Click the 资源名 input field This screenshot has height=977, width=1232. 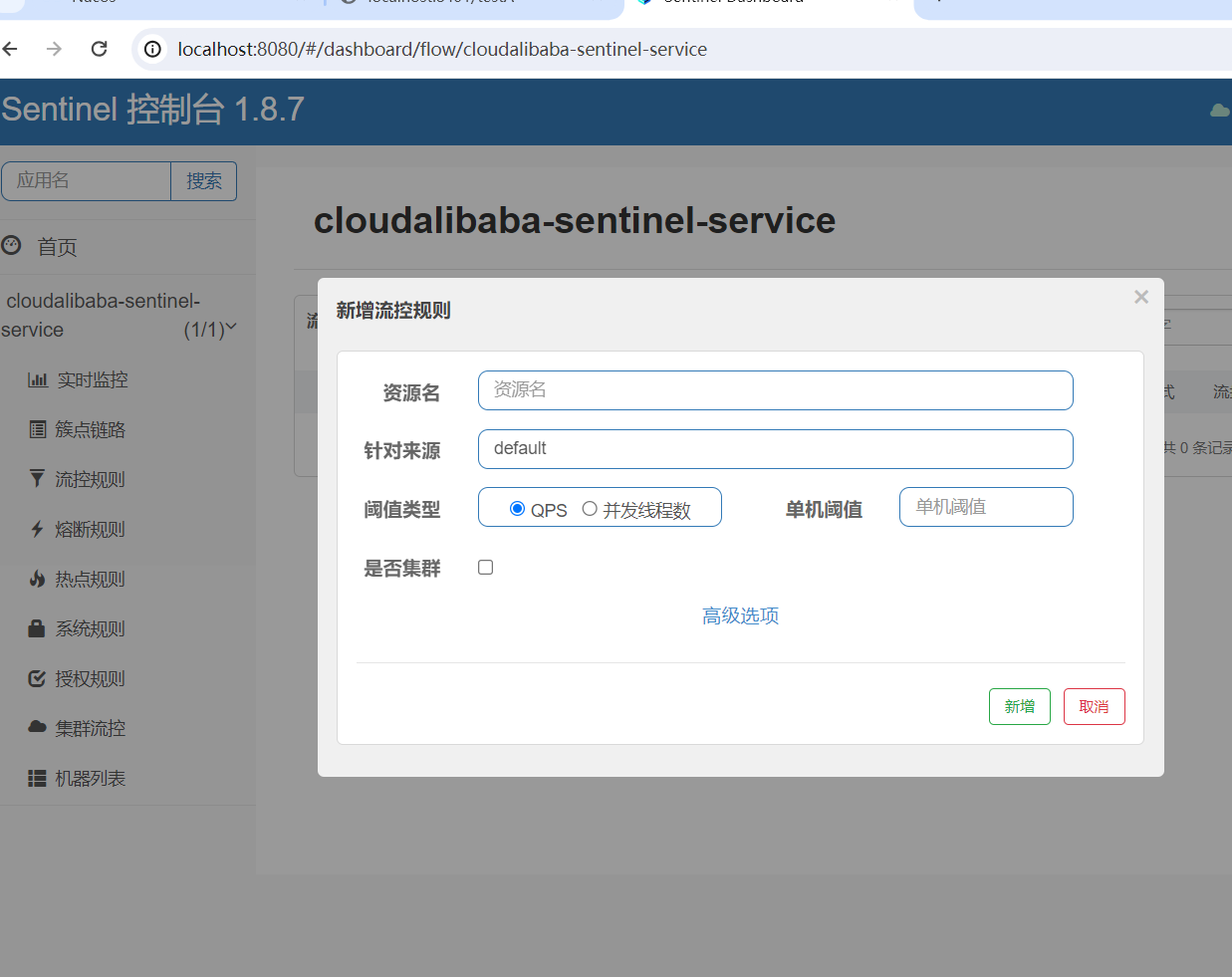776,390
